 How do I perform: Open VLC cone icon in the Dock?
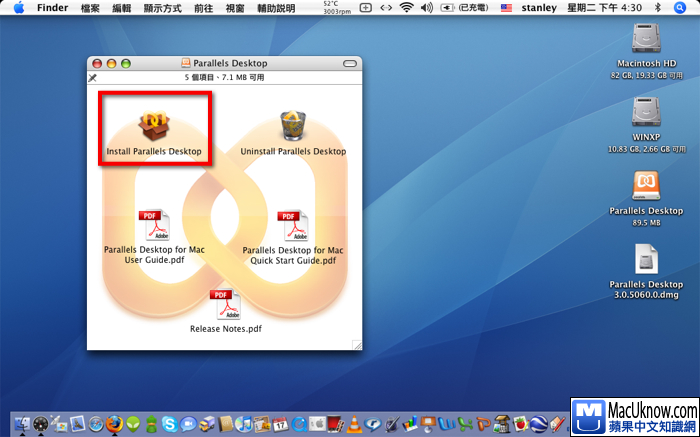point(353,423)
